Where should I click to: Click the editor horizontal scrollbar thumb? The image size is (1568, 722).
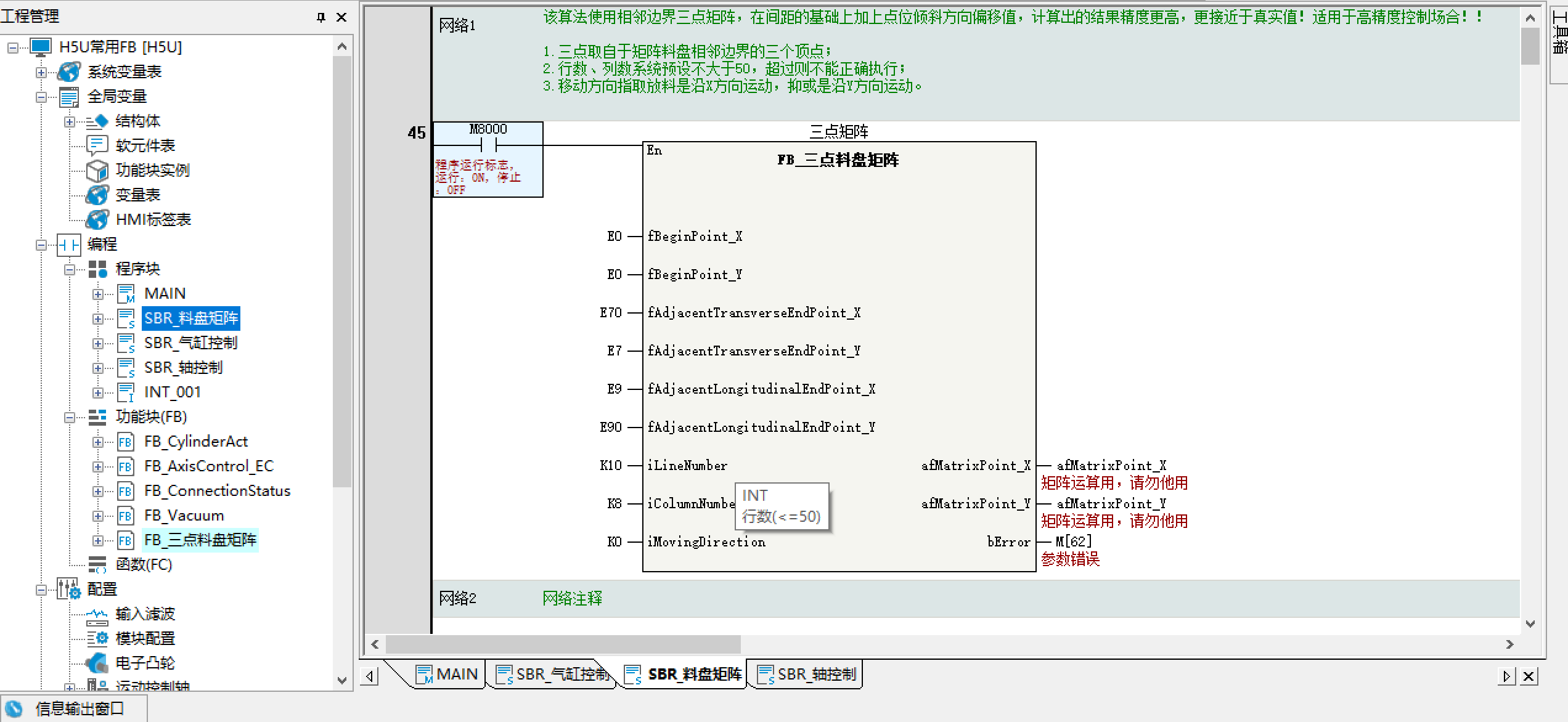[563, 644]
